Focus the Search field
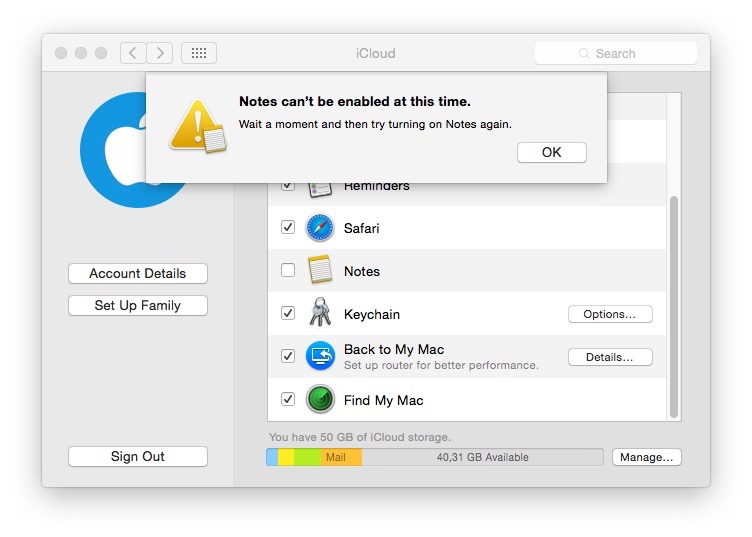 (616, 53)
